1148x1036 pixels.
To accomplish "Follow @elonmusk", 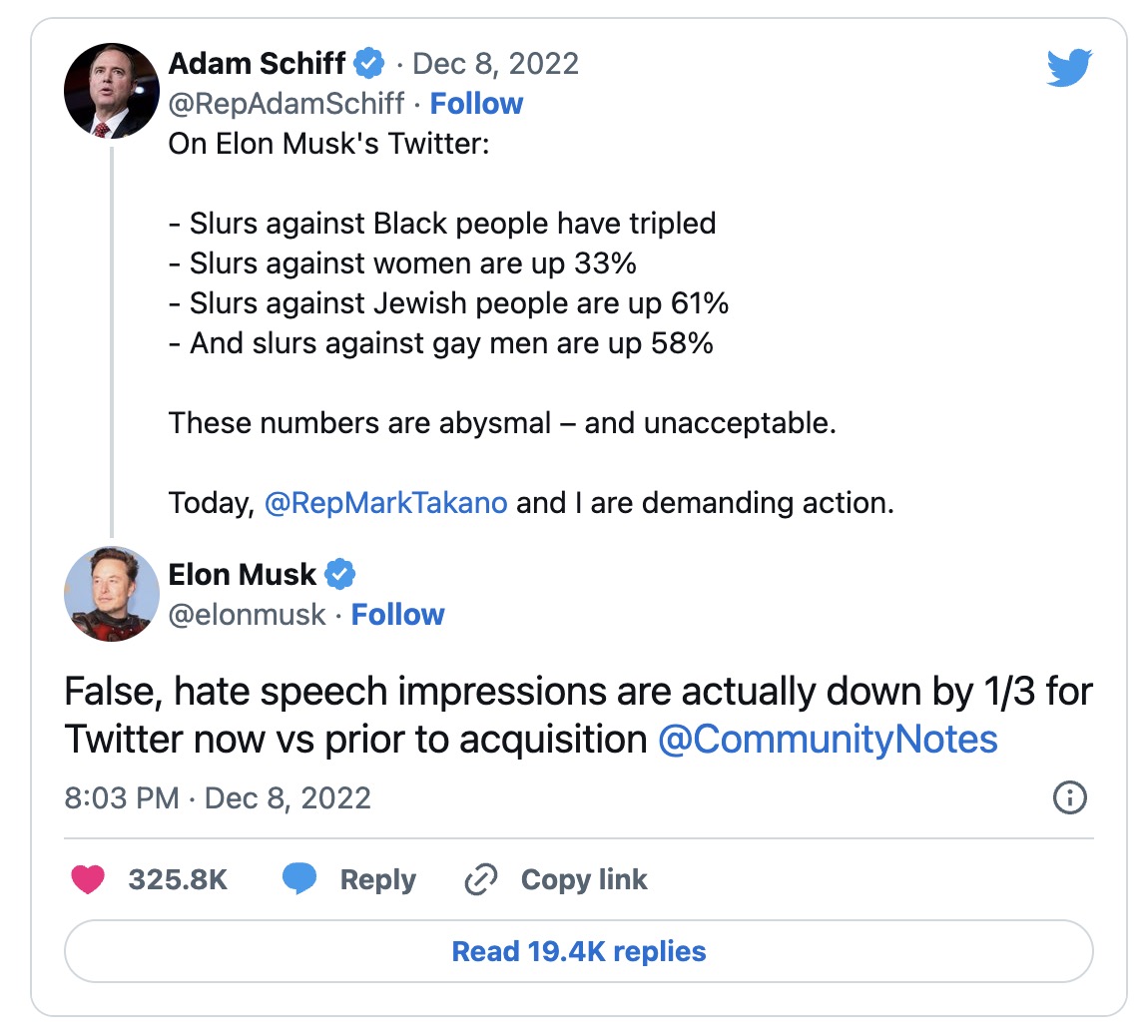I will [397, 615].
